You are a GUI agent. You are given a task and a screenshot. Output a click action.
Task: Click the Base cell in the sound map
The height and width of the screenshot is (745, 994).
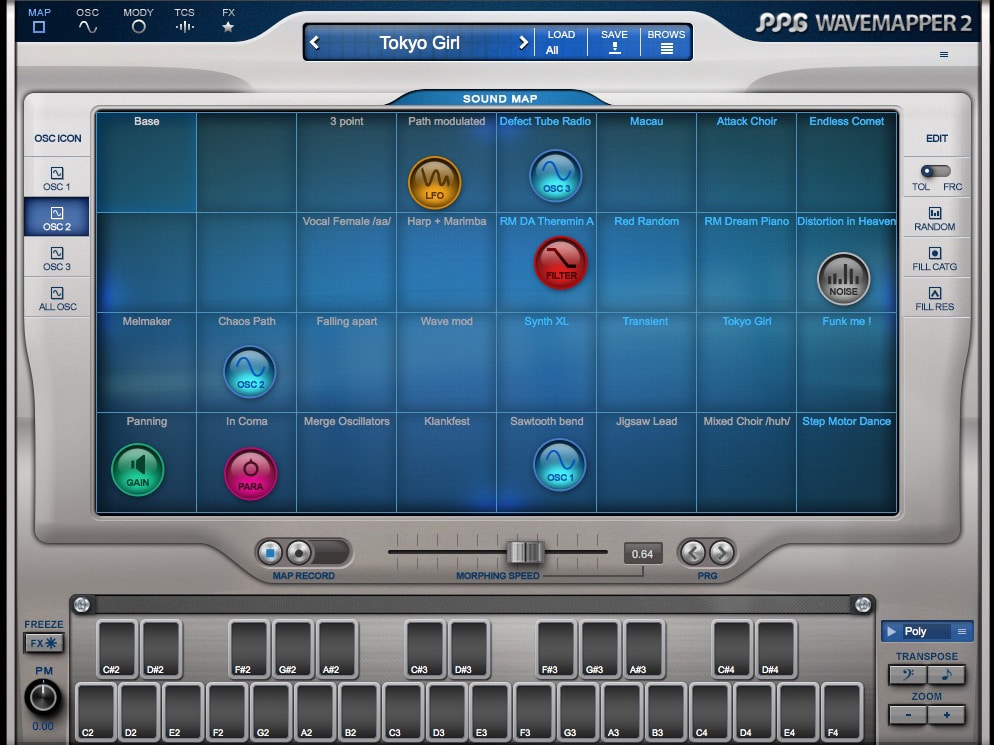(x=146, y=162)
